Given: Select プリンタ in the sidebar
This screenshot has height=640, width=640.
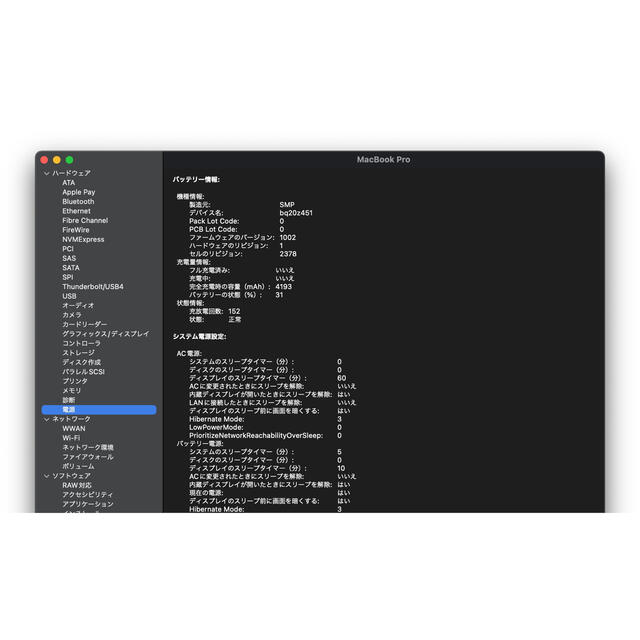Looking at the screenshot, I should pyautogui.click(x=75, y=381).
